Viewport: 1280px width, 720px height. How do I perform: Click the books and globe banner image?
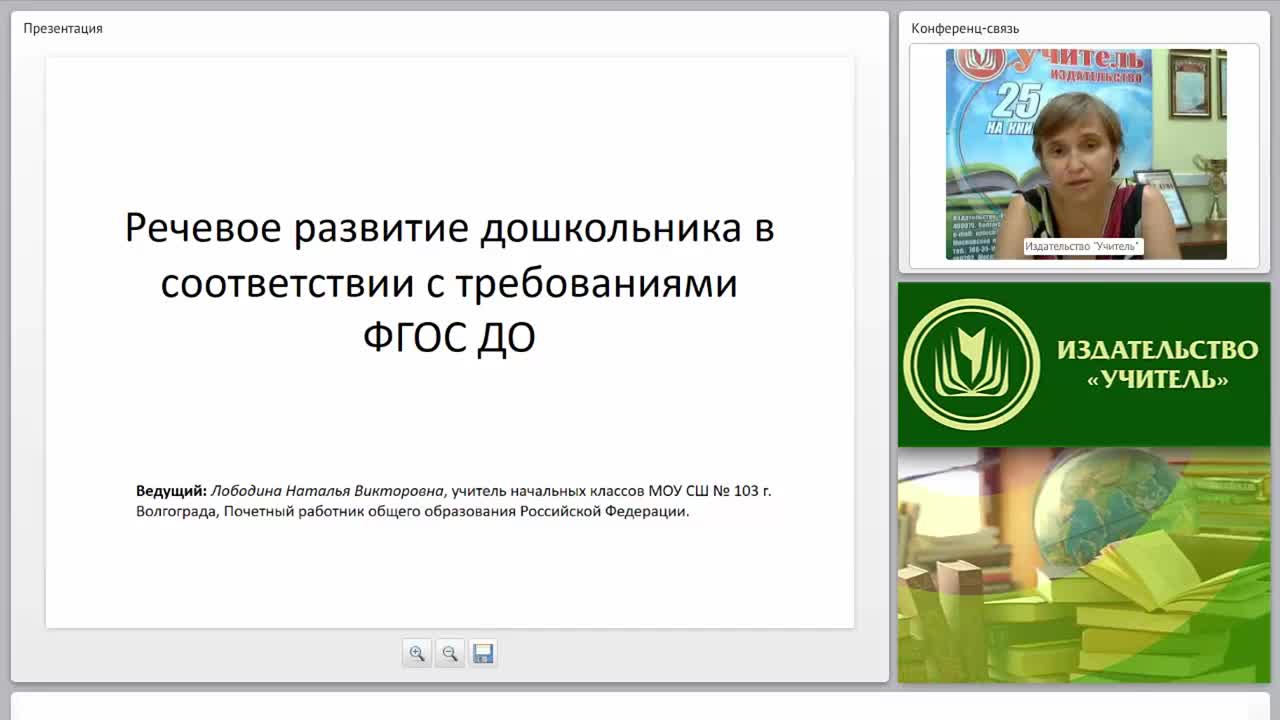pyautogui.click(x=1084, y=565)
